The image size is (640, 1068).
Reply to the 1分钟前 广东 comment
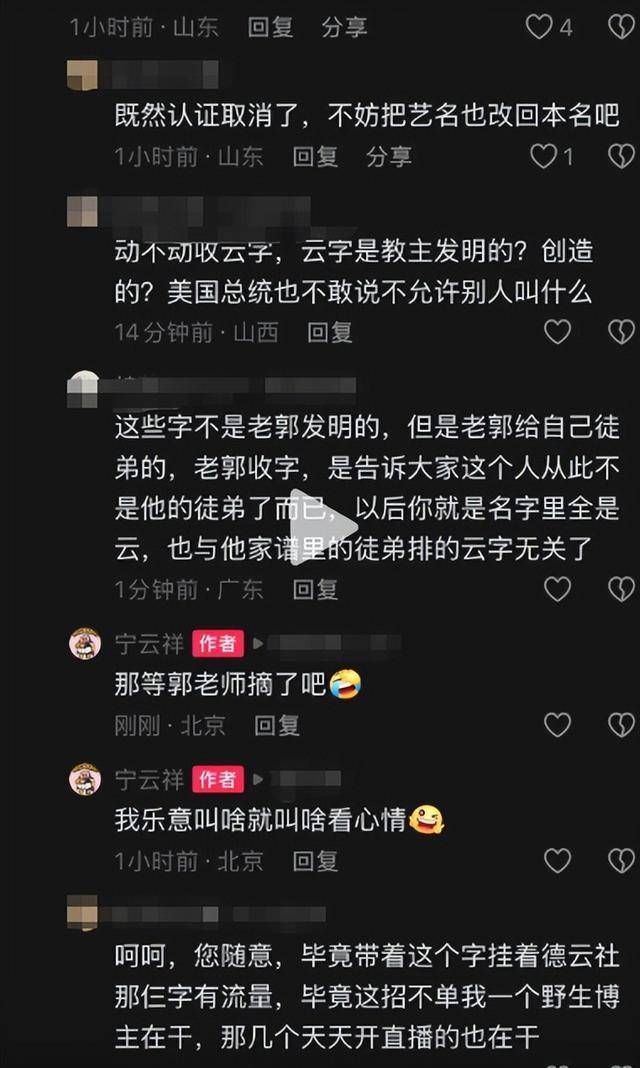coord(315,588)
